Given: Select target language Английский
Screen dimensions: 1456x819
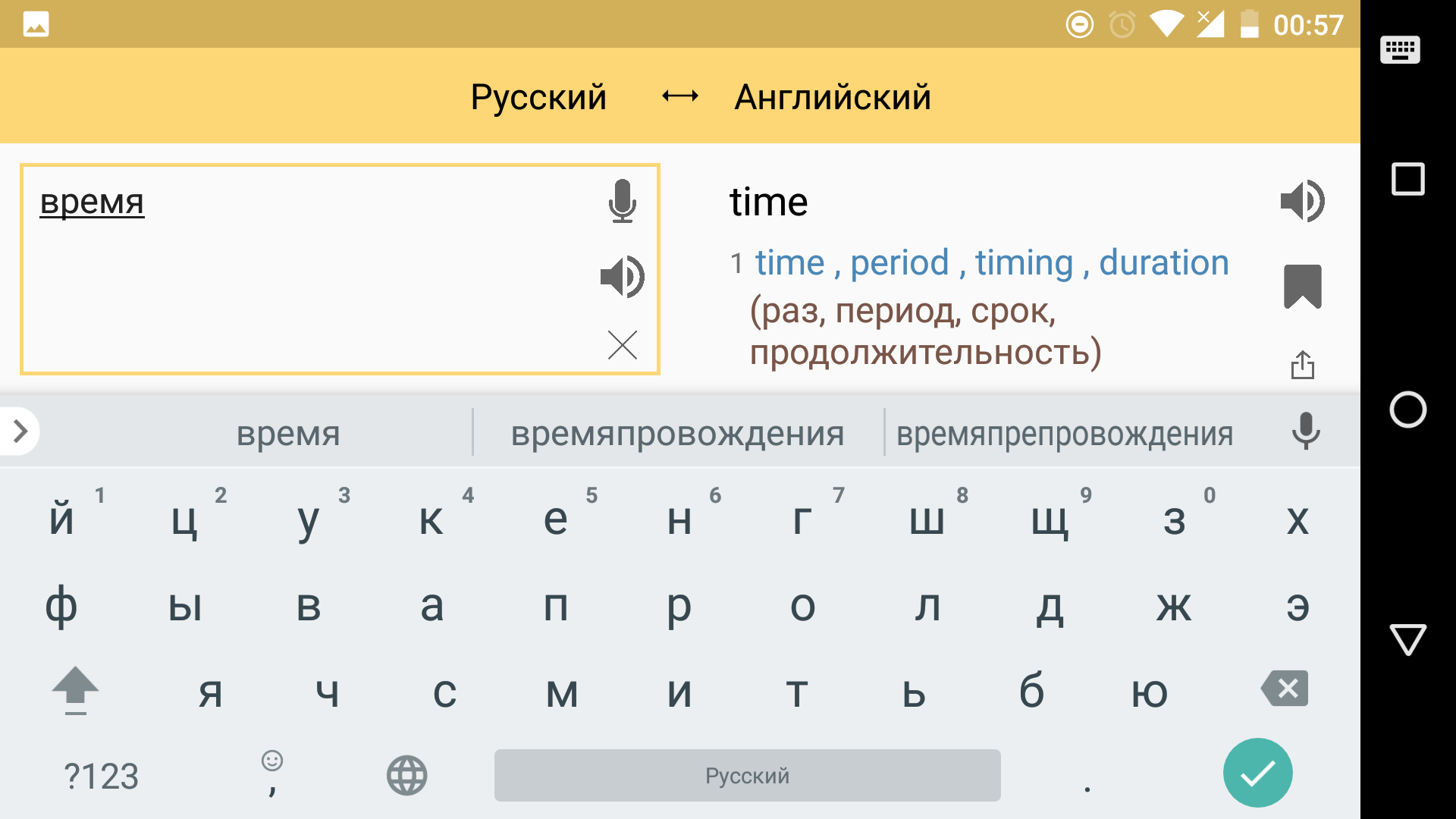Looking at the screenshot, I should (x=833, y=97).
